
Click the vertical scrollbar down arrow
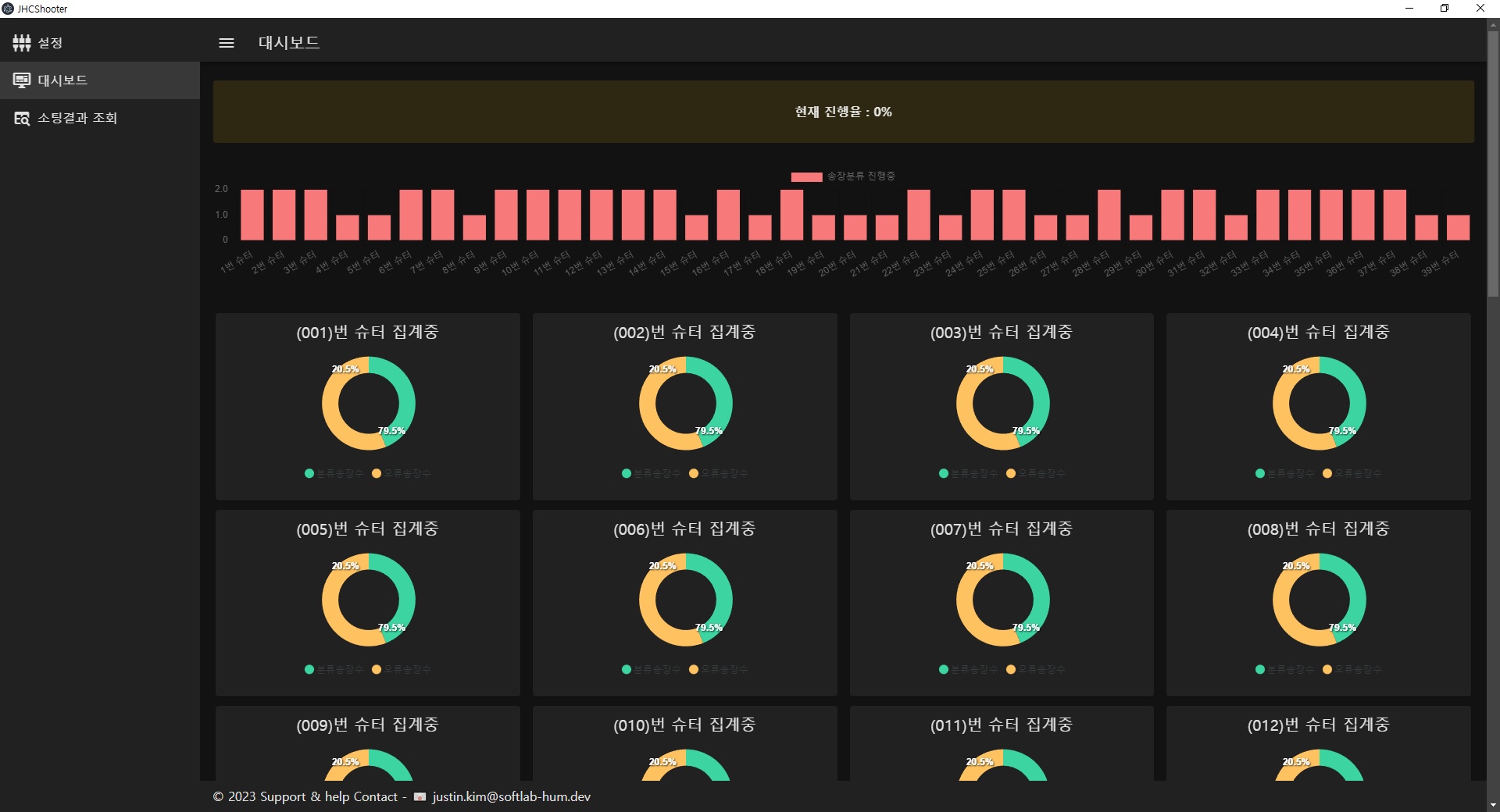[x=1493, y=804]
